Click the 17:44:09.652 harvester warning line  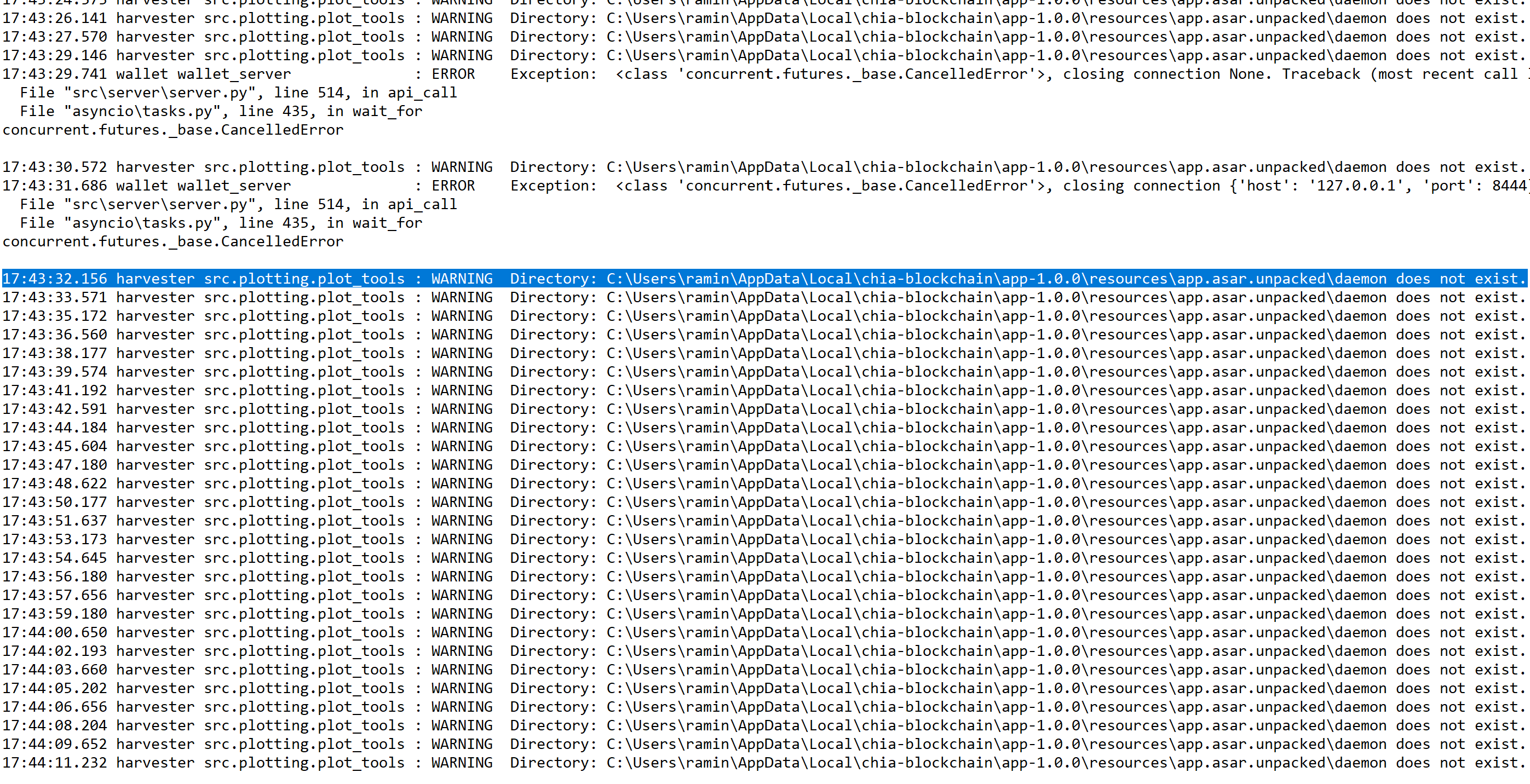764,744
